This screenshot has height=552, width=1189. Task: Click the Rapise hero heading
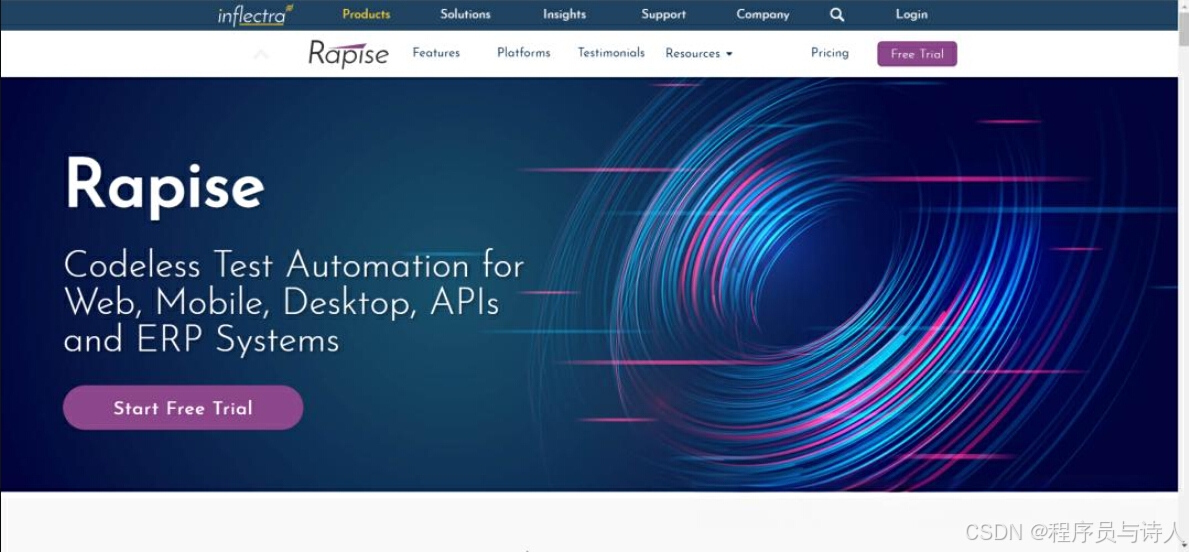(165, 187)
